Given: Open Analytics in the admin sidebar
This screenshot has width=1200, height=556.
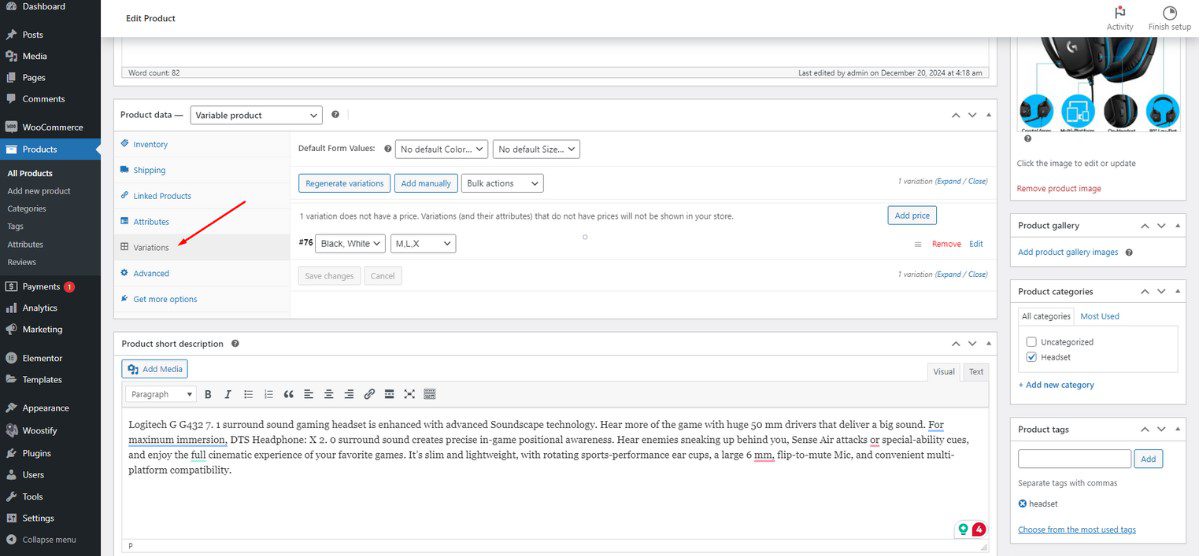Looking at the screenshot, I should pos(40,308).
